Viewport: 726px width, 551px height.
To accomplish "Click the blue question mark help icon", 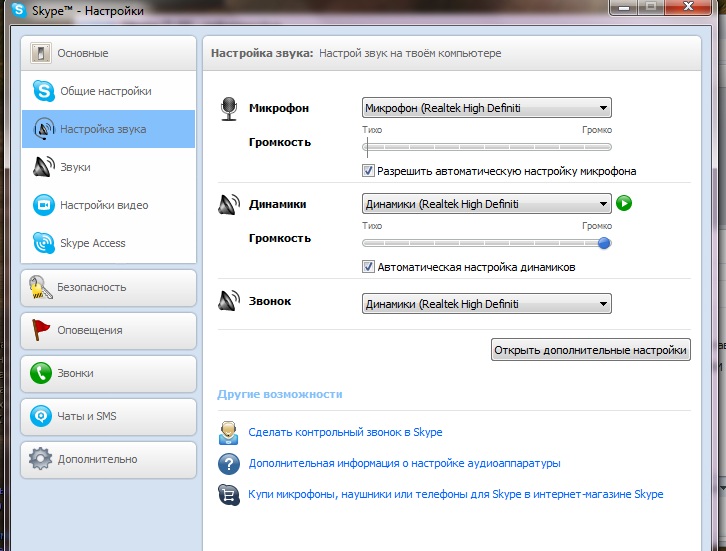I will 229,463.
